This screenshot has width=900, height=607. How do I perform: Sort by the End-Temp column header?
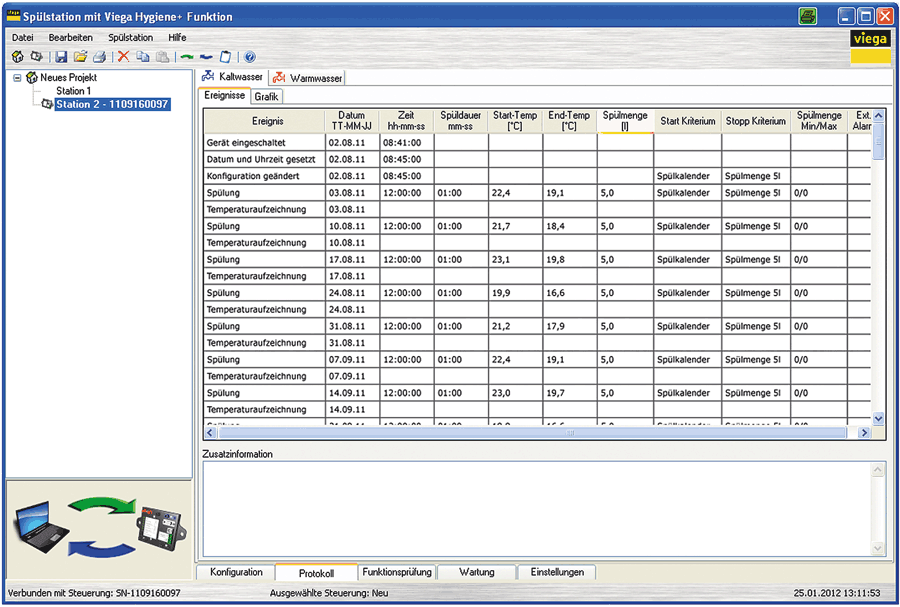pos(569,121)
